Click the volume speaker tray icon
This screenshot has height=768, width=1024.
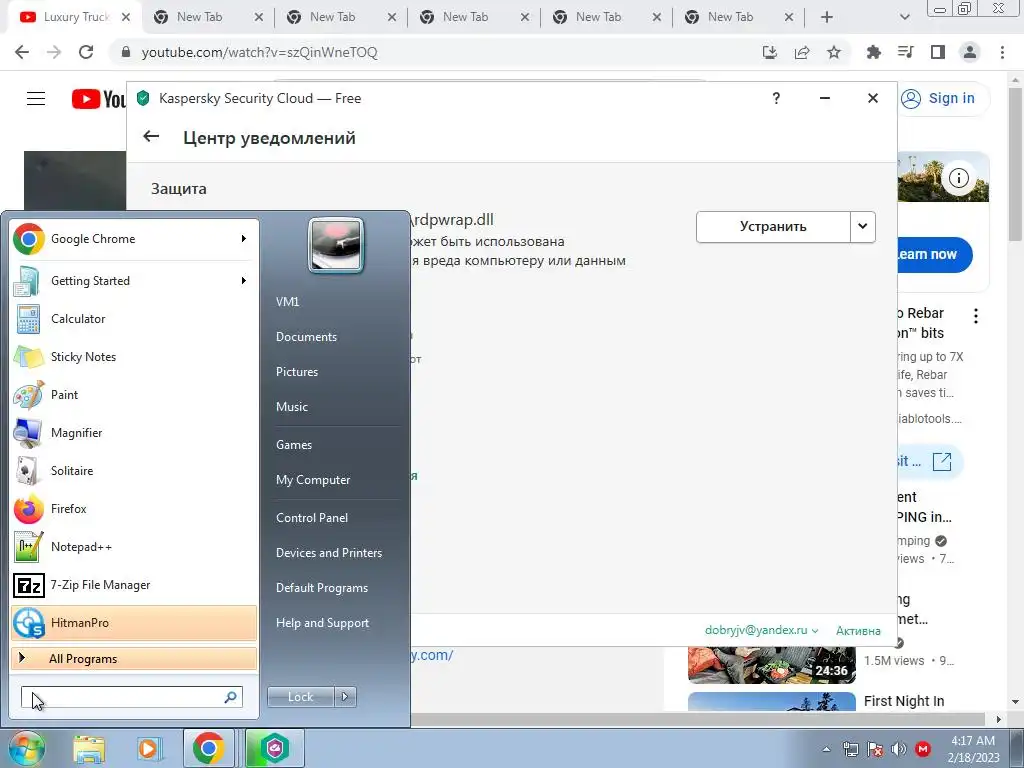pos(899,749)
